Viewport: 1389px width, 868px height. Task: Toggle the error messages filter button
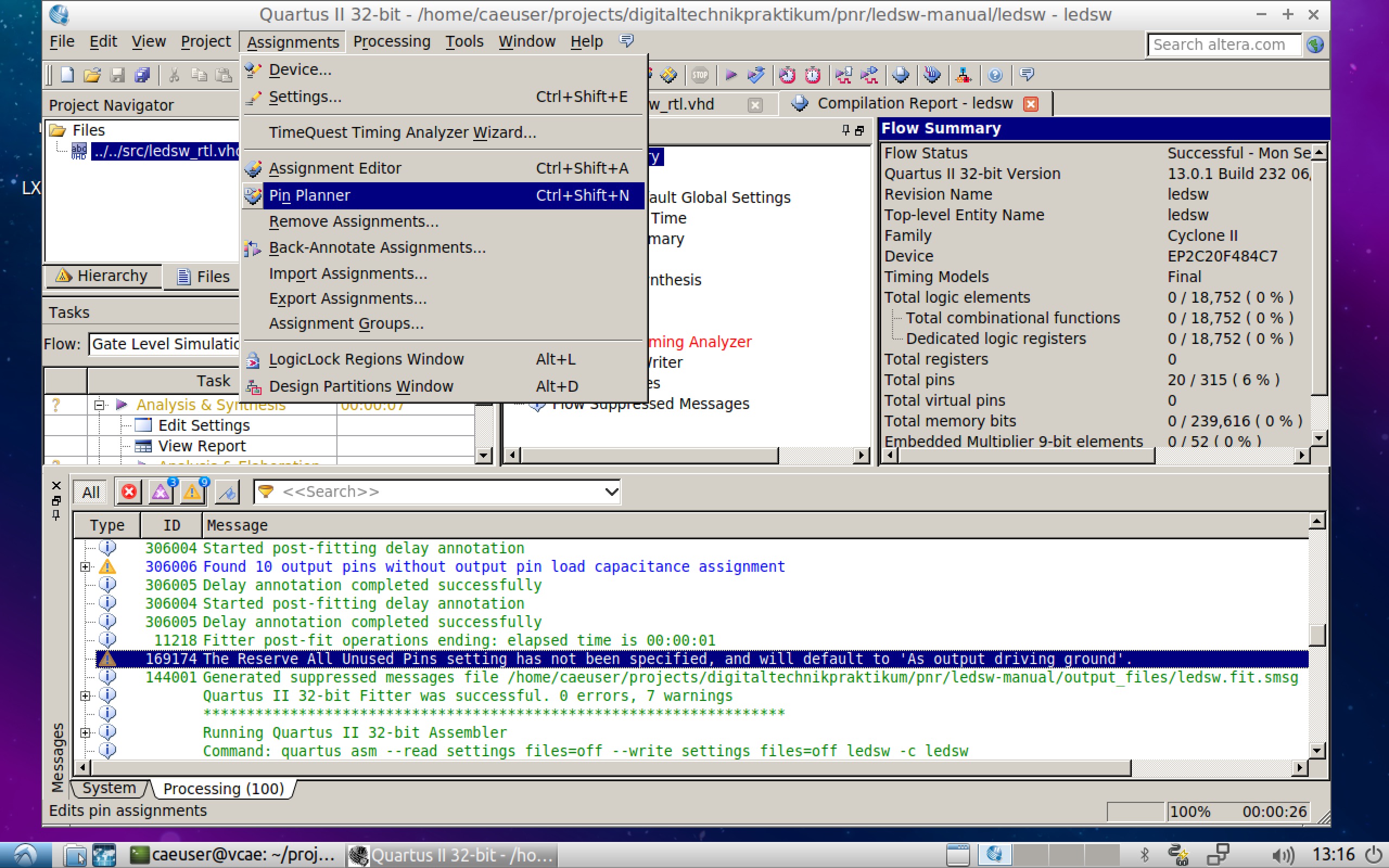(x=129, y=492)
